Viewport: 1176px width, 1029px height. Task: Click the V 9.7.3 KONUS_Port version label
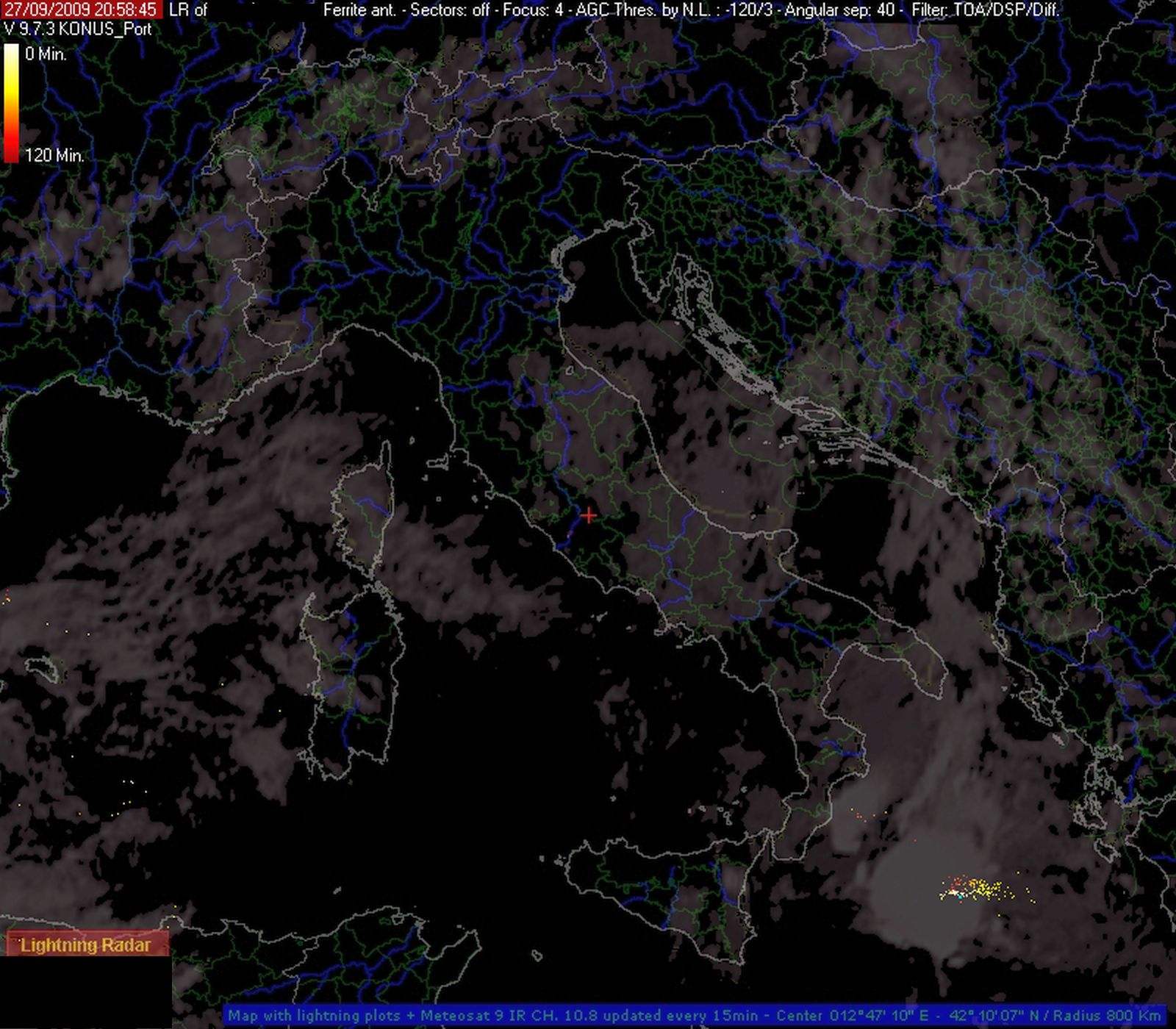[x=78, y=29]
